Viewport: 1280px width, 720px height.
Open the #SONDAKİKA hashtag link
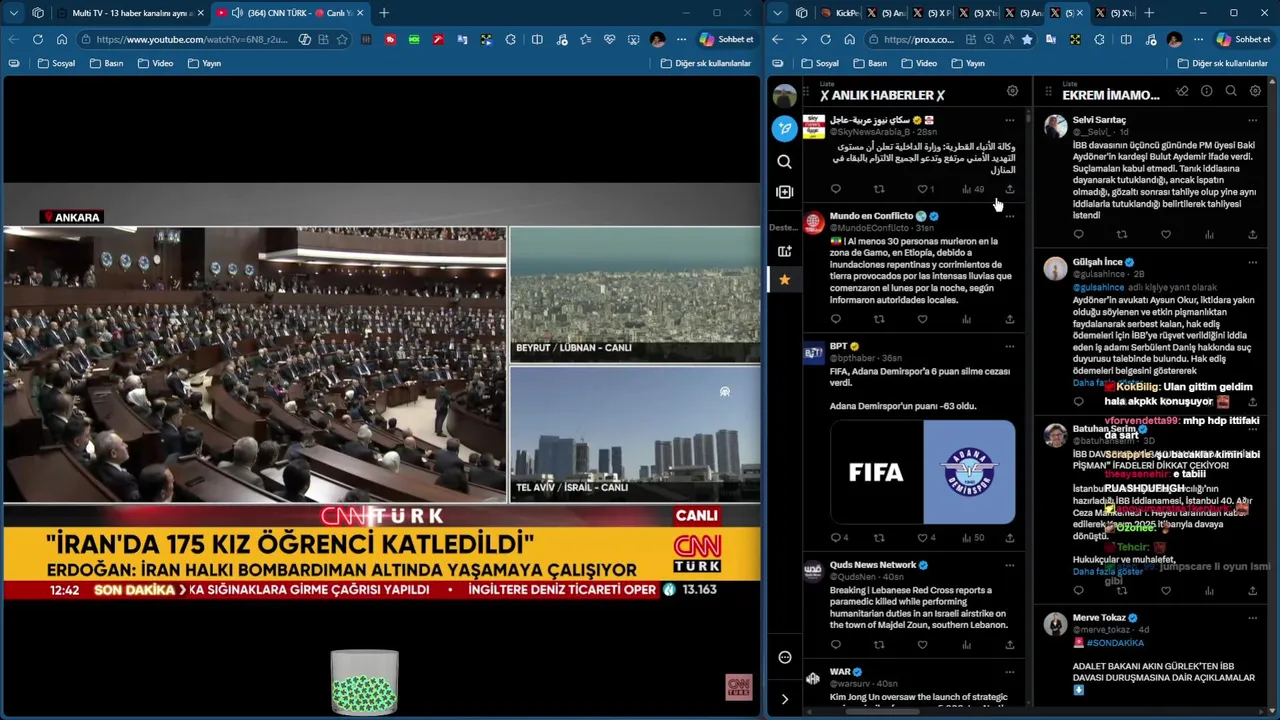[x=1115, y=643]
